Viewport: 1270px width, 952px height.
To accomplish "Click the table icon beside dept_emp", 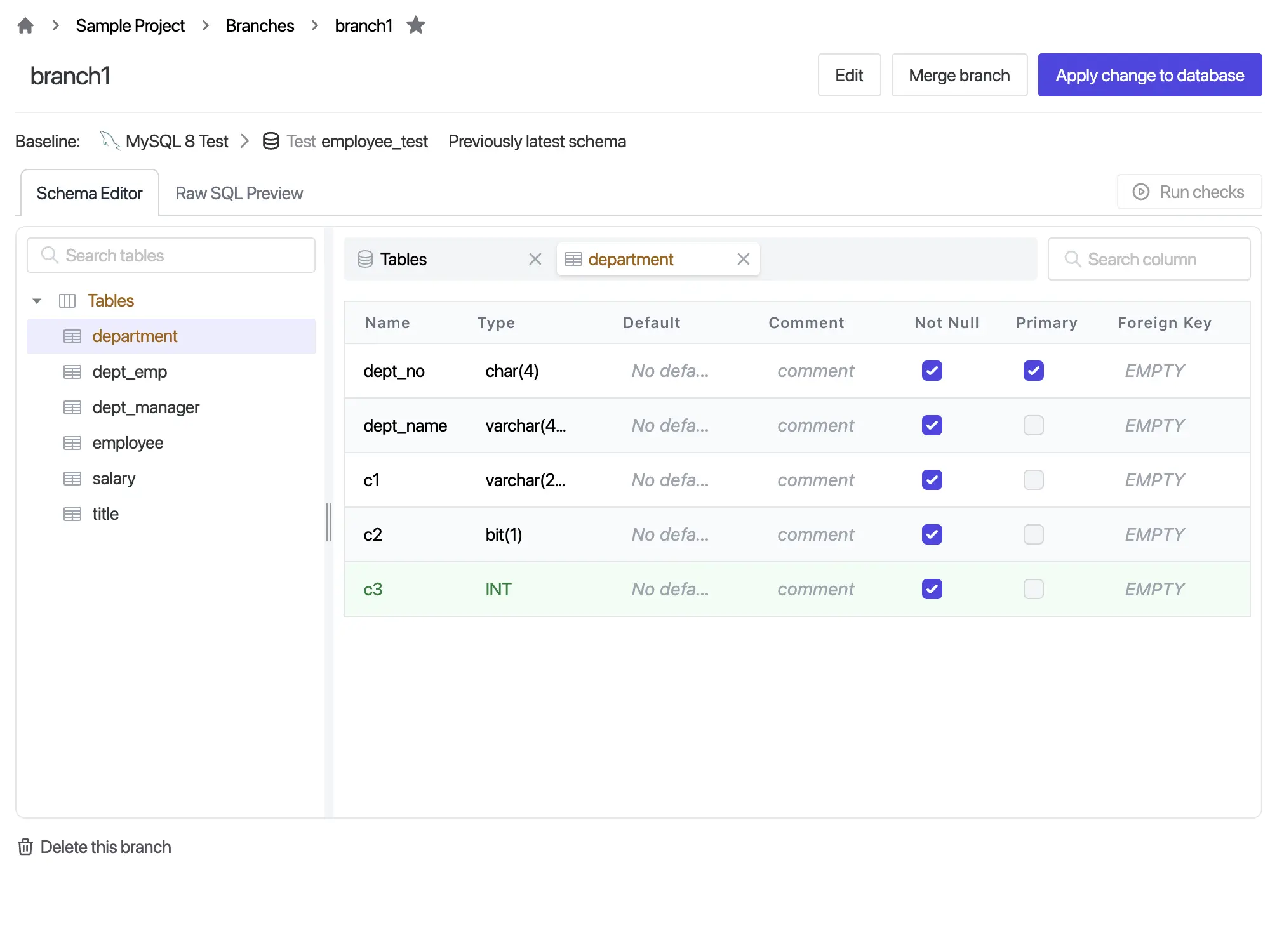I will click(72, 372).
